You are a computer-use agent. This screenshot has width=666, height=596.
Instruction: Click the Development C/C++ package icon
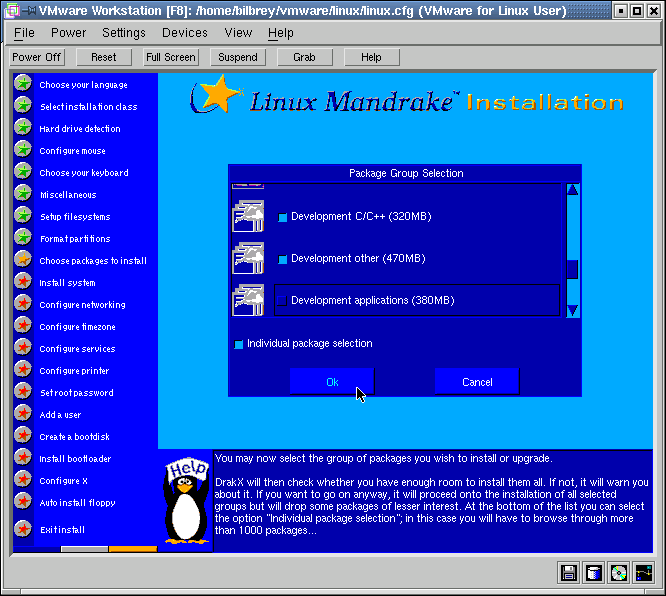247,216
